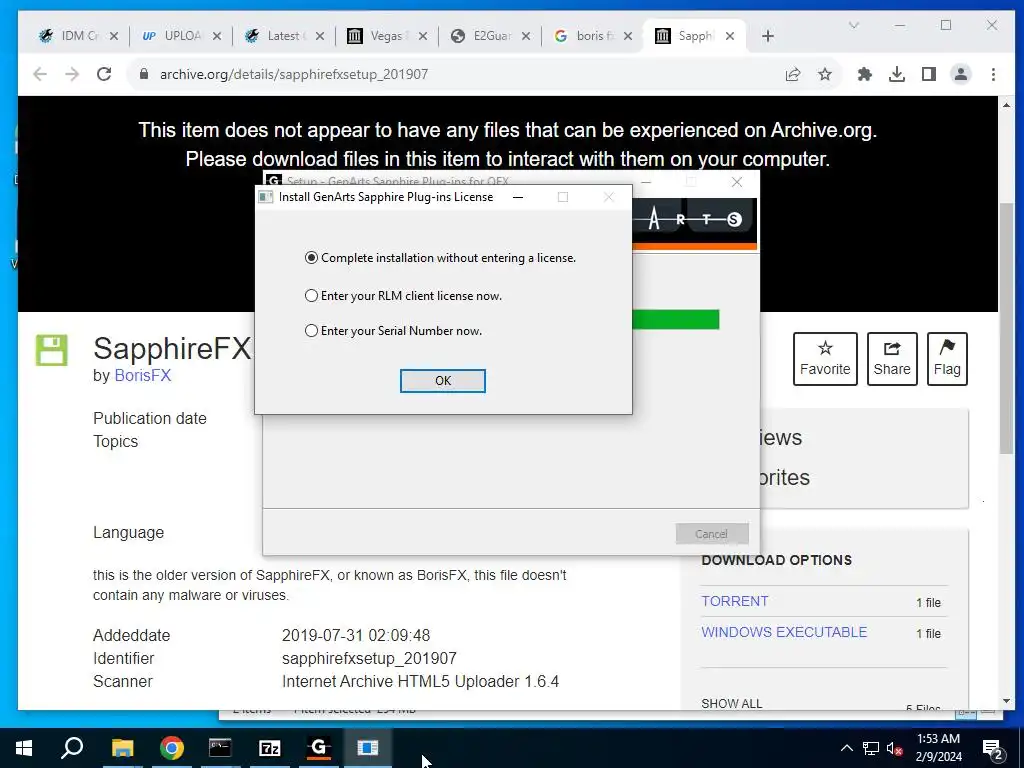Click the muted volume tray icon
Screen dimensions: 1024x768
894,748
